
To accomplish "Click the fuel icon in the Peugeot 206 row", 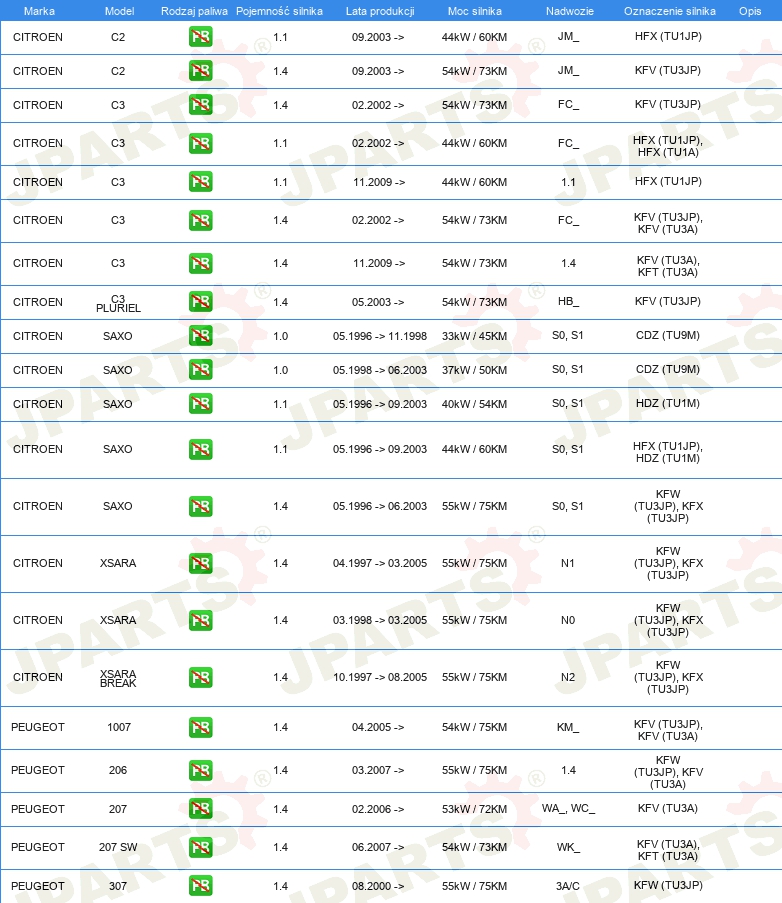I will [200, 770].
